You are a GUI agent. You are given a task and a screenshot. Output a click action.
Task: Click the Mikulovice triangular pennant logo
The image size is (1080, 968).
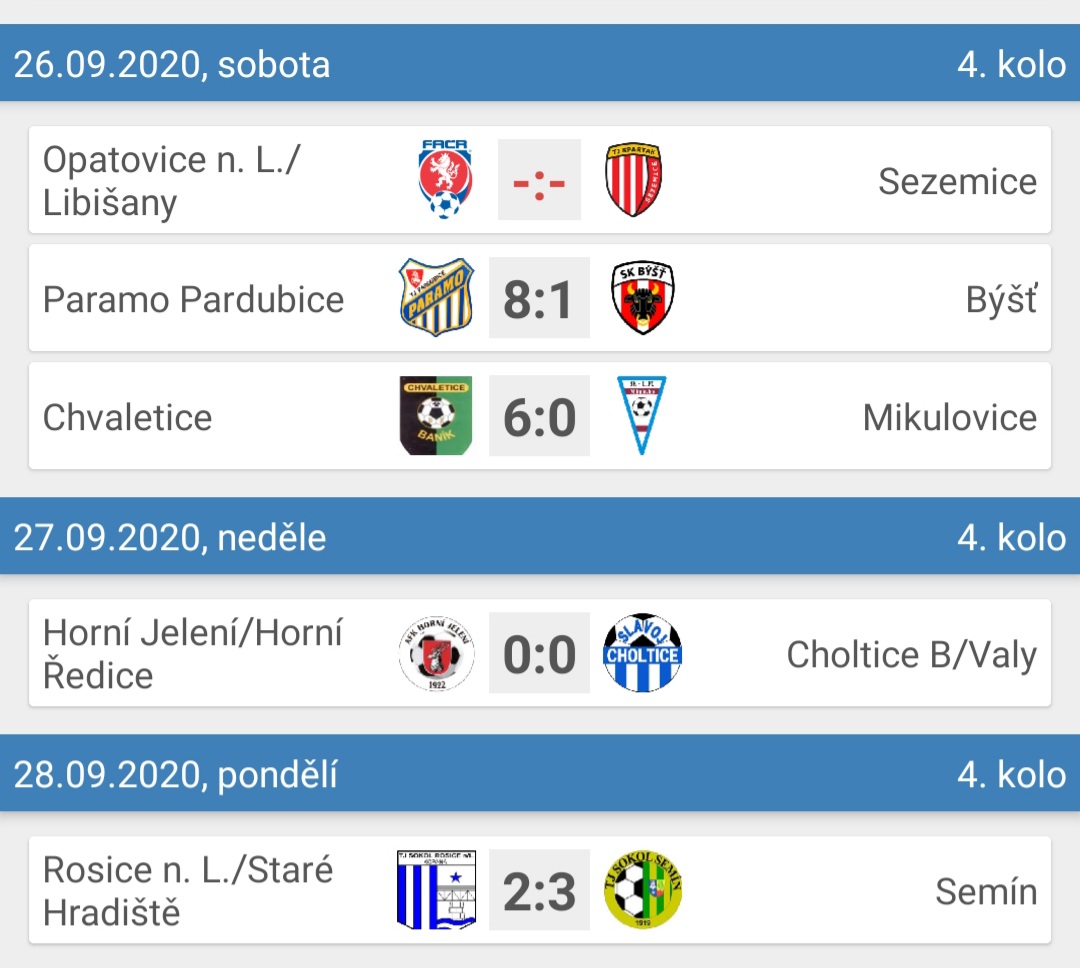641,415
